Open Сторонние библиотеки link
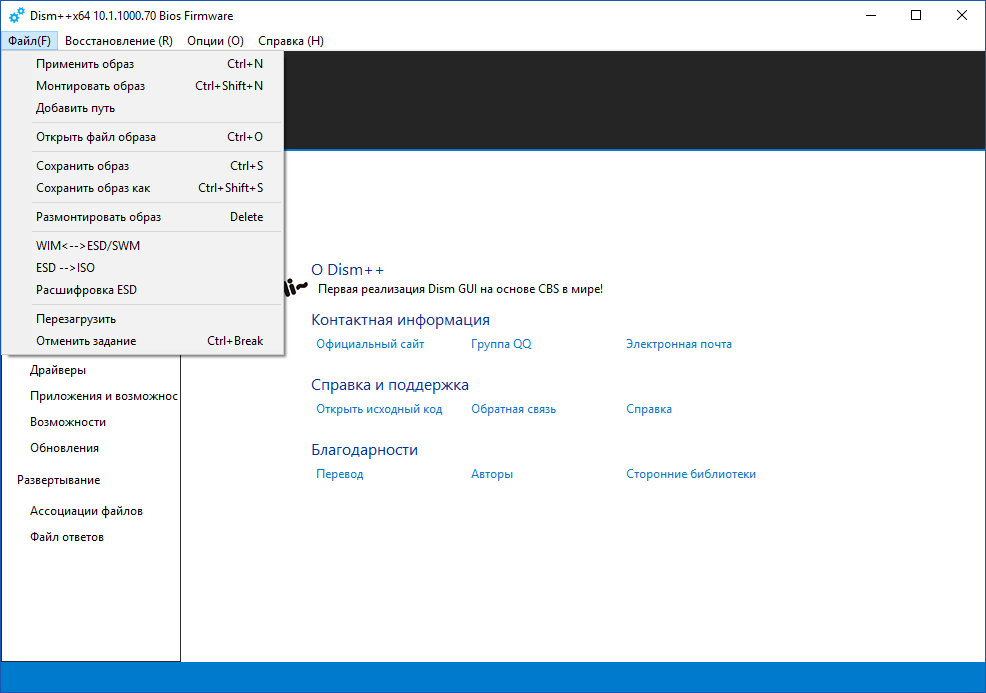986x693 pixels. (x=690, y=474)
